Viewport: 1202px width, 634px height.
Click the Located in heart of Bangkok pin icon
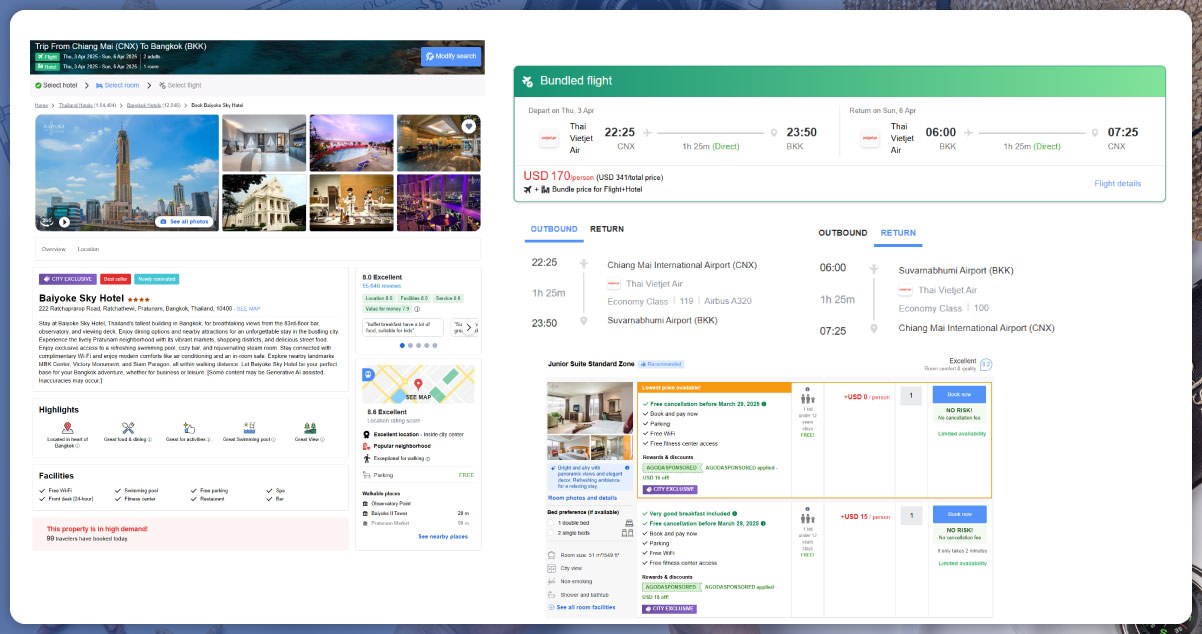68,428
